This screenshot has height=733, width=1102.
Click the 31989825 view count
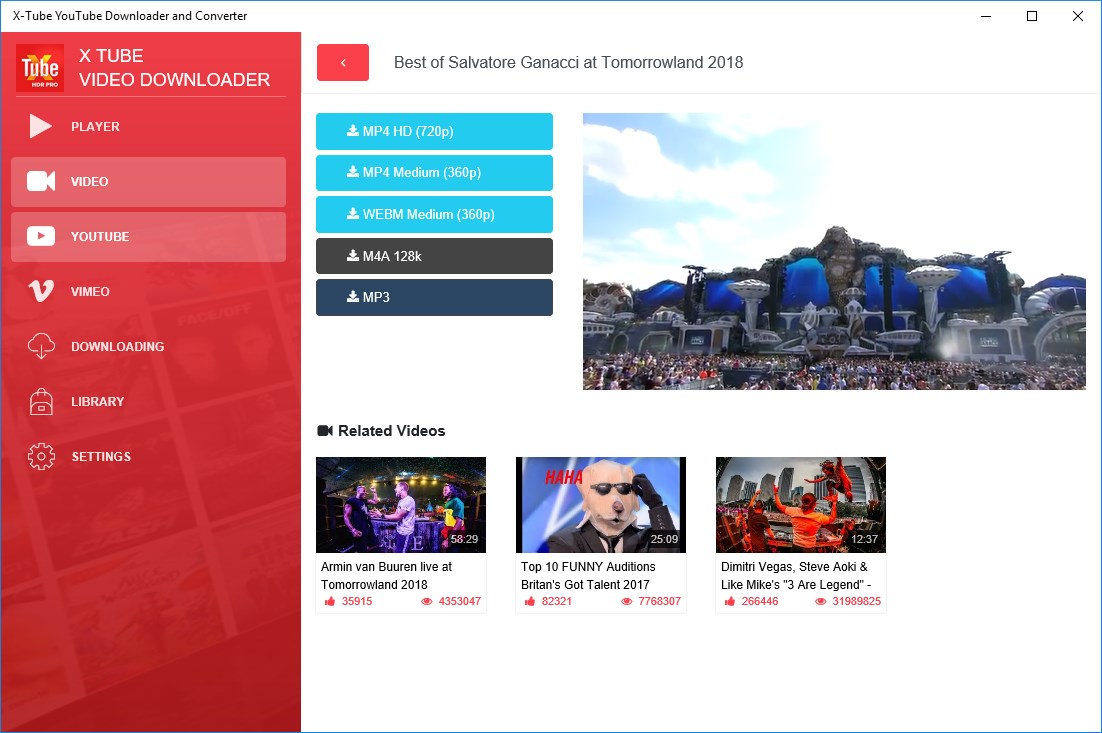pos(857,602)
